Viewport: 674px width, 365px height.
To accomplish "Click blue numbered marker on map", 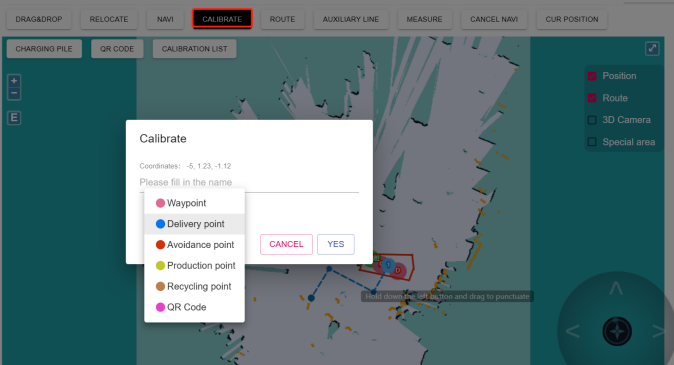I will point(389,265).
